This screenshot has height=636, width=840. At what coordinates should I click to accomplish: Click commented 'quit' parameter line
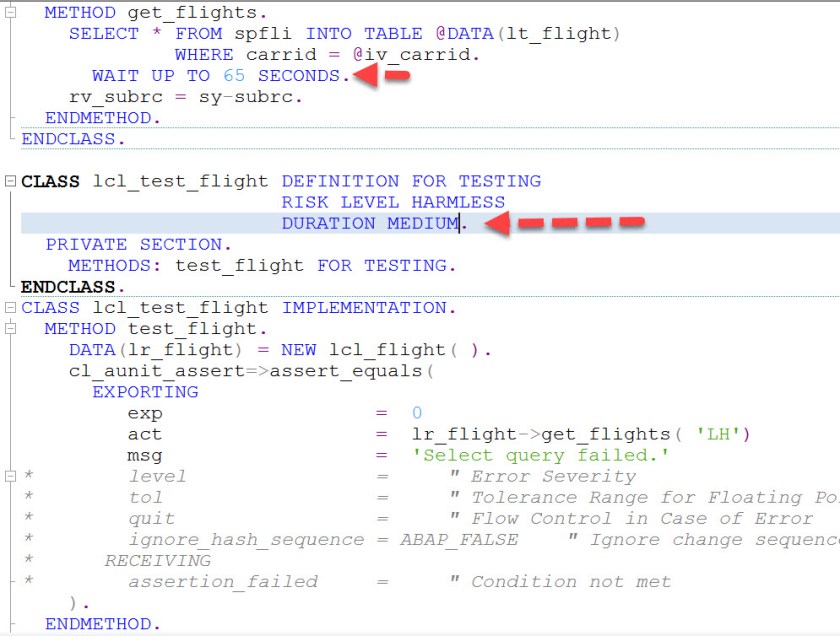[152, 518]
